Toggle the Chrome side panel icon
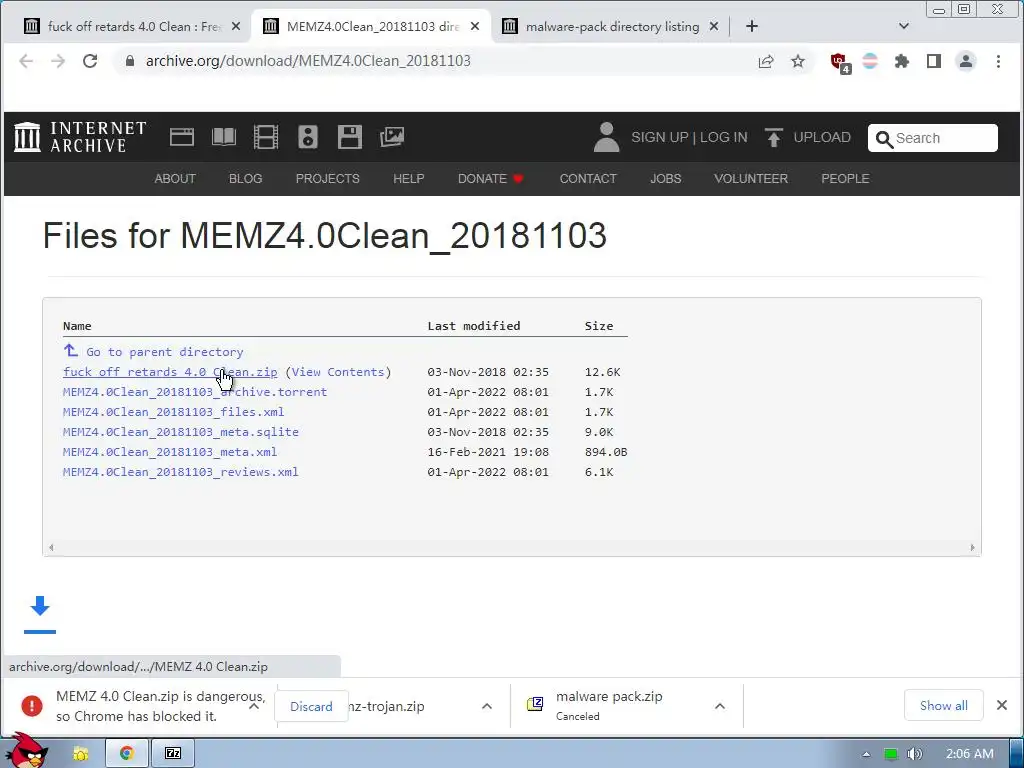This screenshot has height=768, width=1024. pyautogui.click(x=934, y=61)
